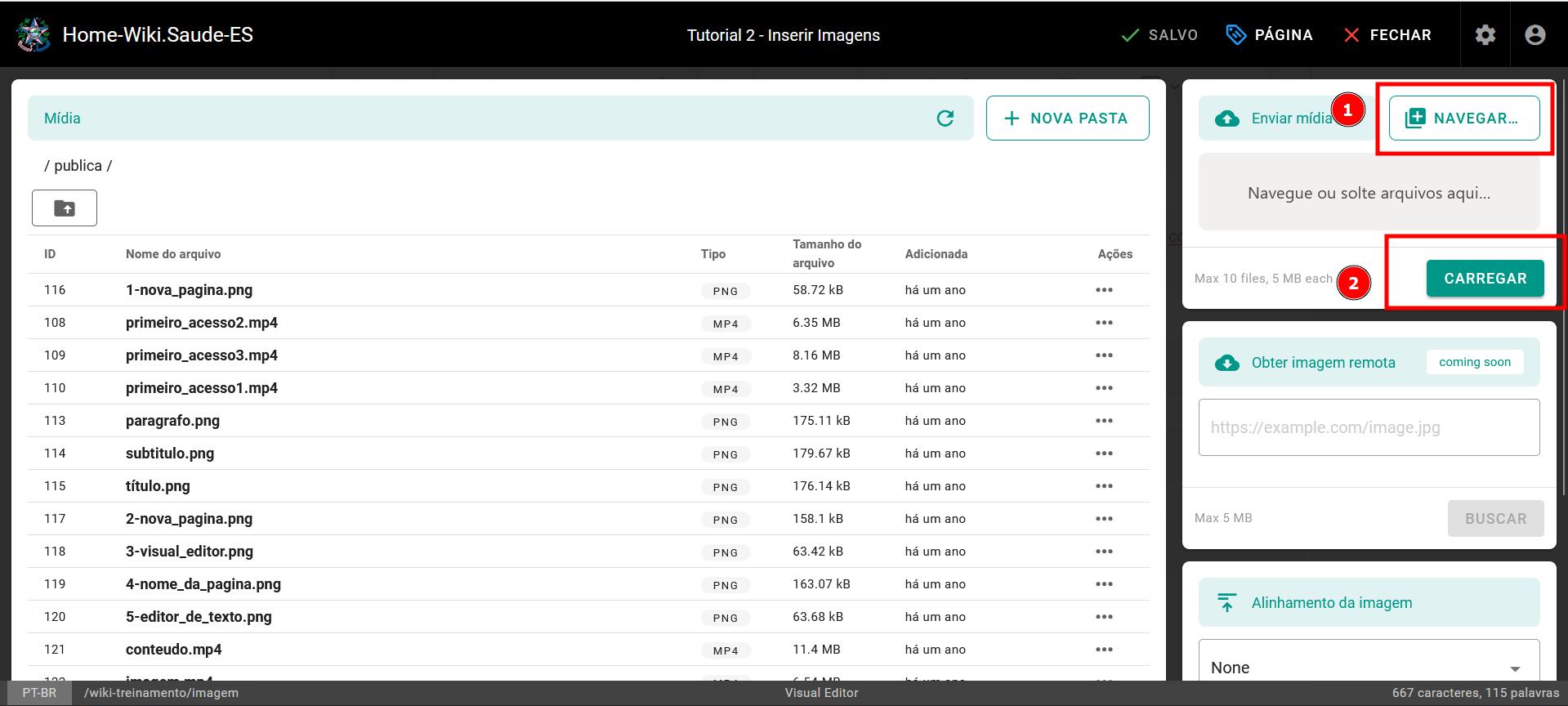Viewport: 1568px width, 706px height.
Task: Click the disabled BUSCAR button
Action: coord(1495,519)
